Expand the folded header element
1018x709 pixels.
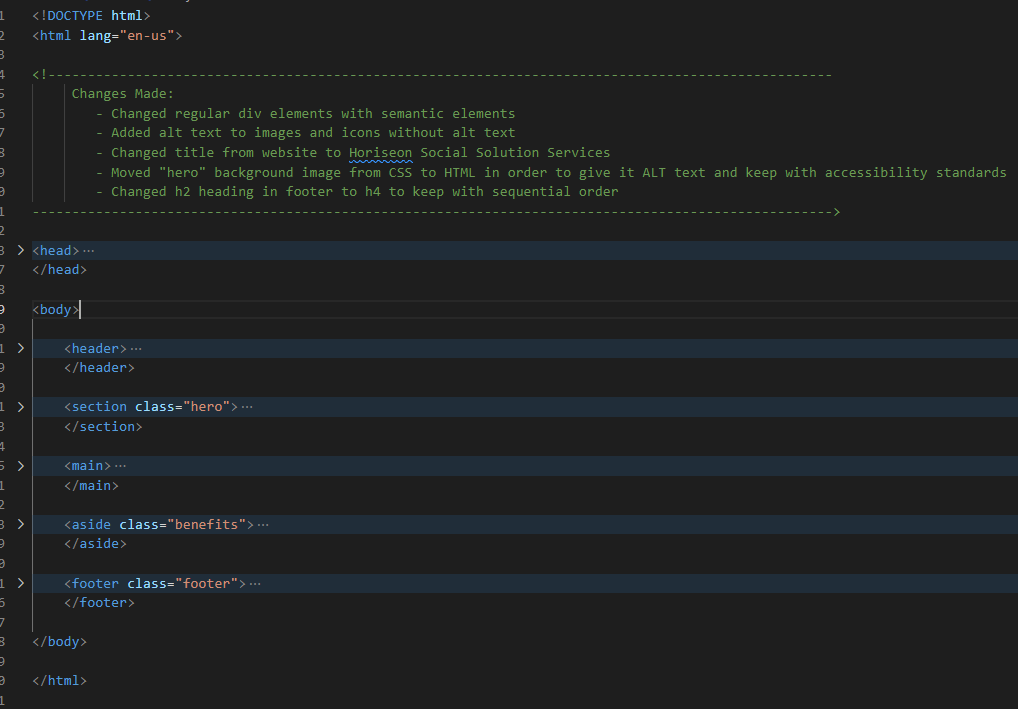point(21,348)
